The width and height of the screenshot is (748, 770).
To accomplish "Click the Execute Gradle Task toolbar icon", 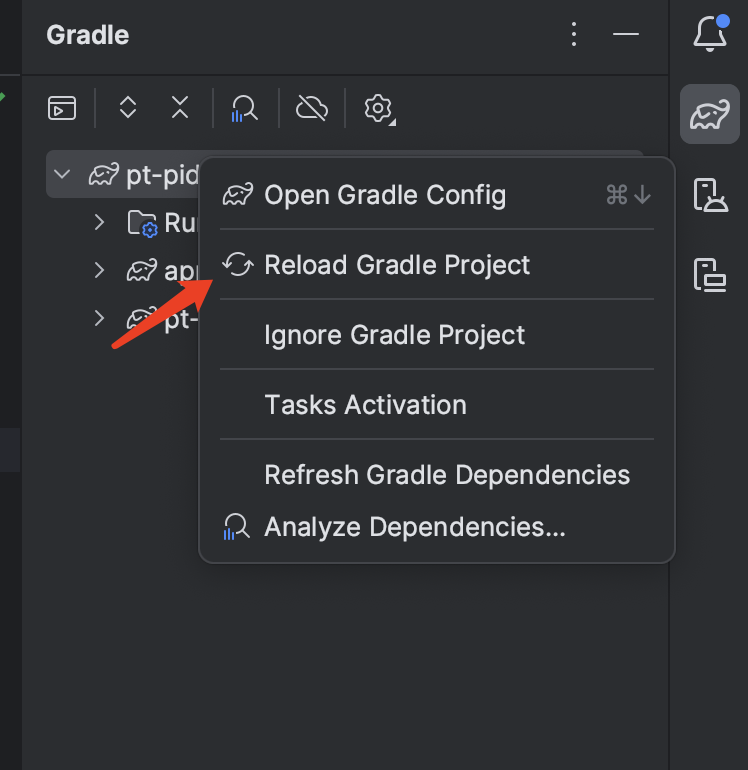I will [62, 108].
